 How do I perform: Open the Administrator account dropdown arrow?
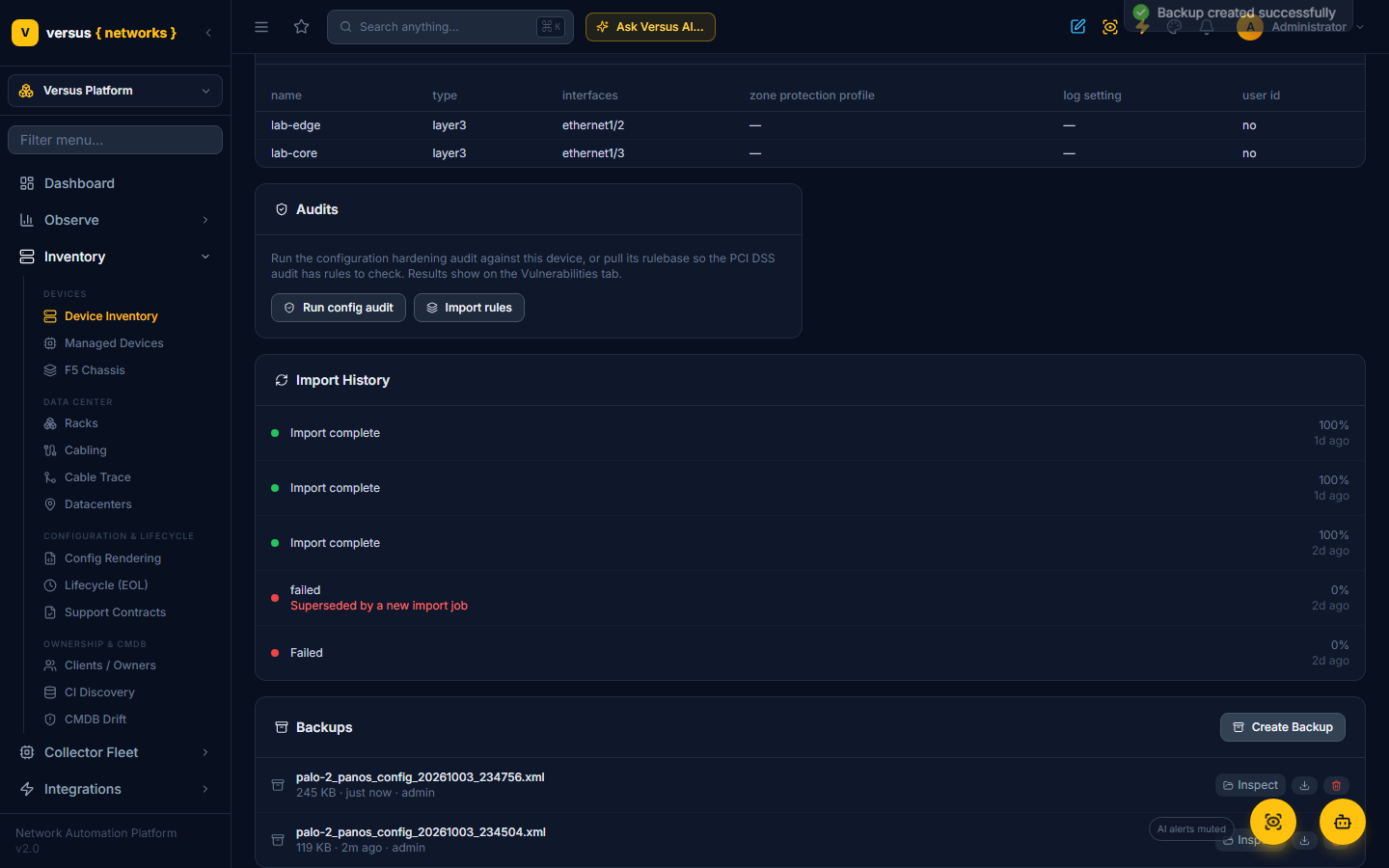tap(1360, 27)
